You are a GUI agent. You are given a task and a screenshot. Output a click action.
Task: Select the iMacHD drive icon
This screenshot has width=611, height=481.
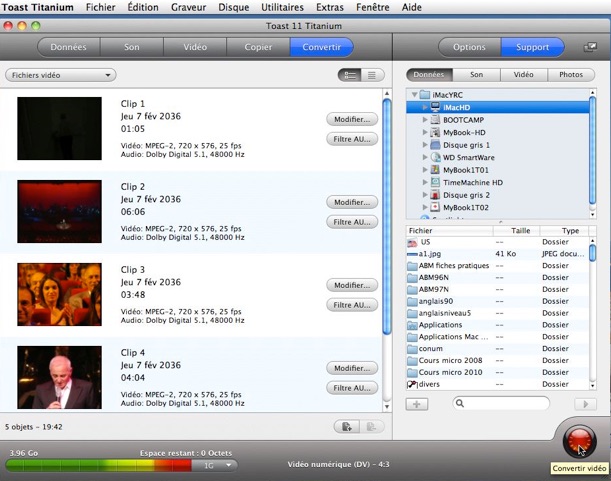(x=435, y=107)
